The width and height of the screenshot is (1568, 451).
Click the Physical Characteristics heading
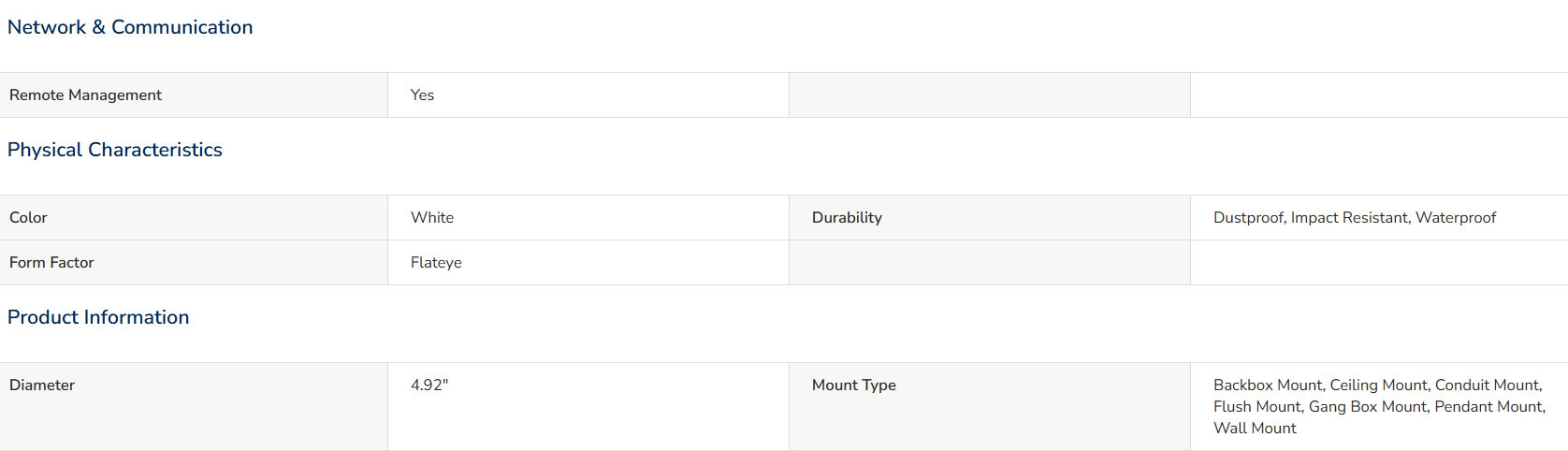tap(115, 150)
